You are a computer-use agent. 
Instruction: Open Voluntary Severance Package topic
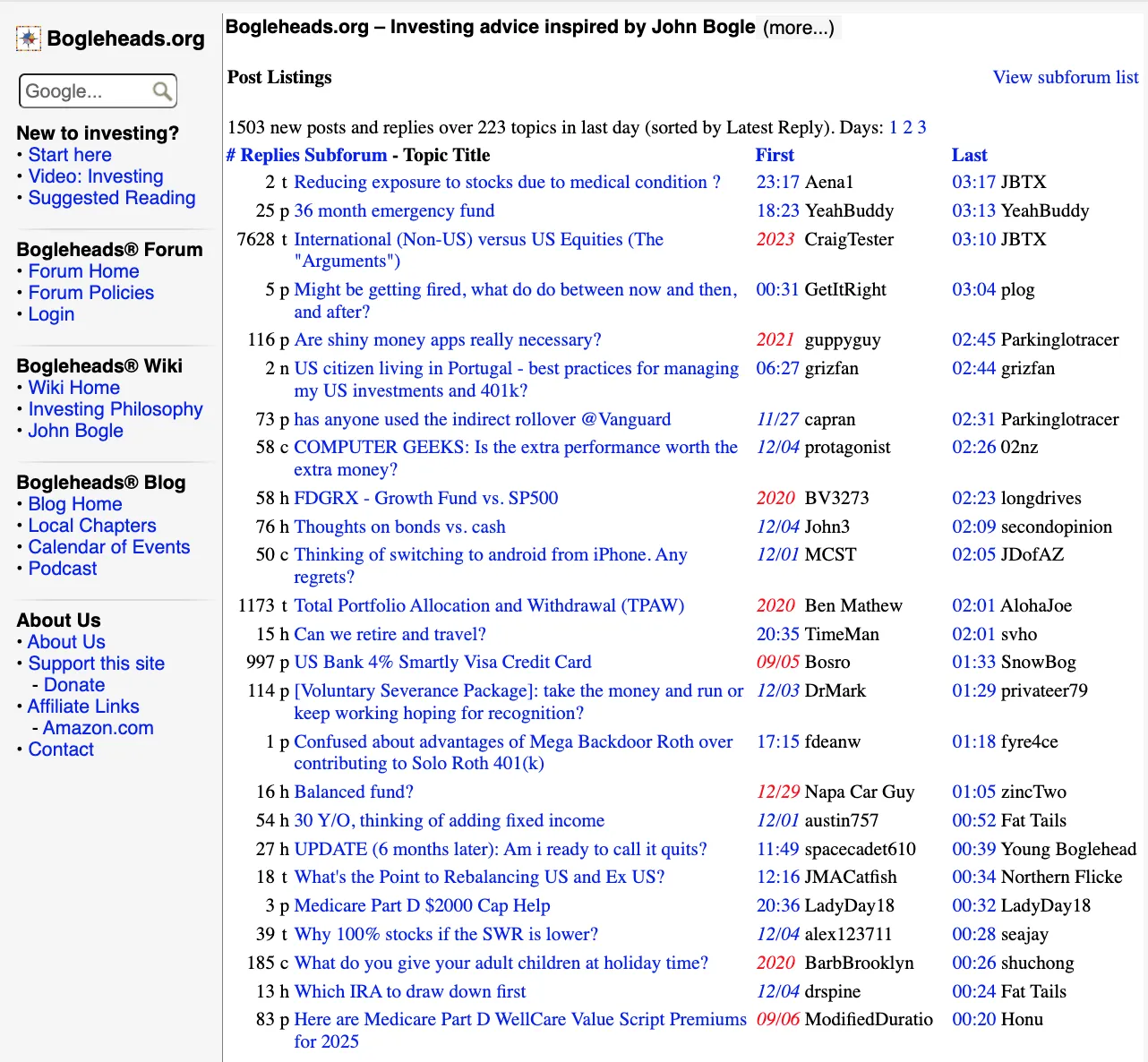click(x=519, y=701)
